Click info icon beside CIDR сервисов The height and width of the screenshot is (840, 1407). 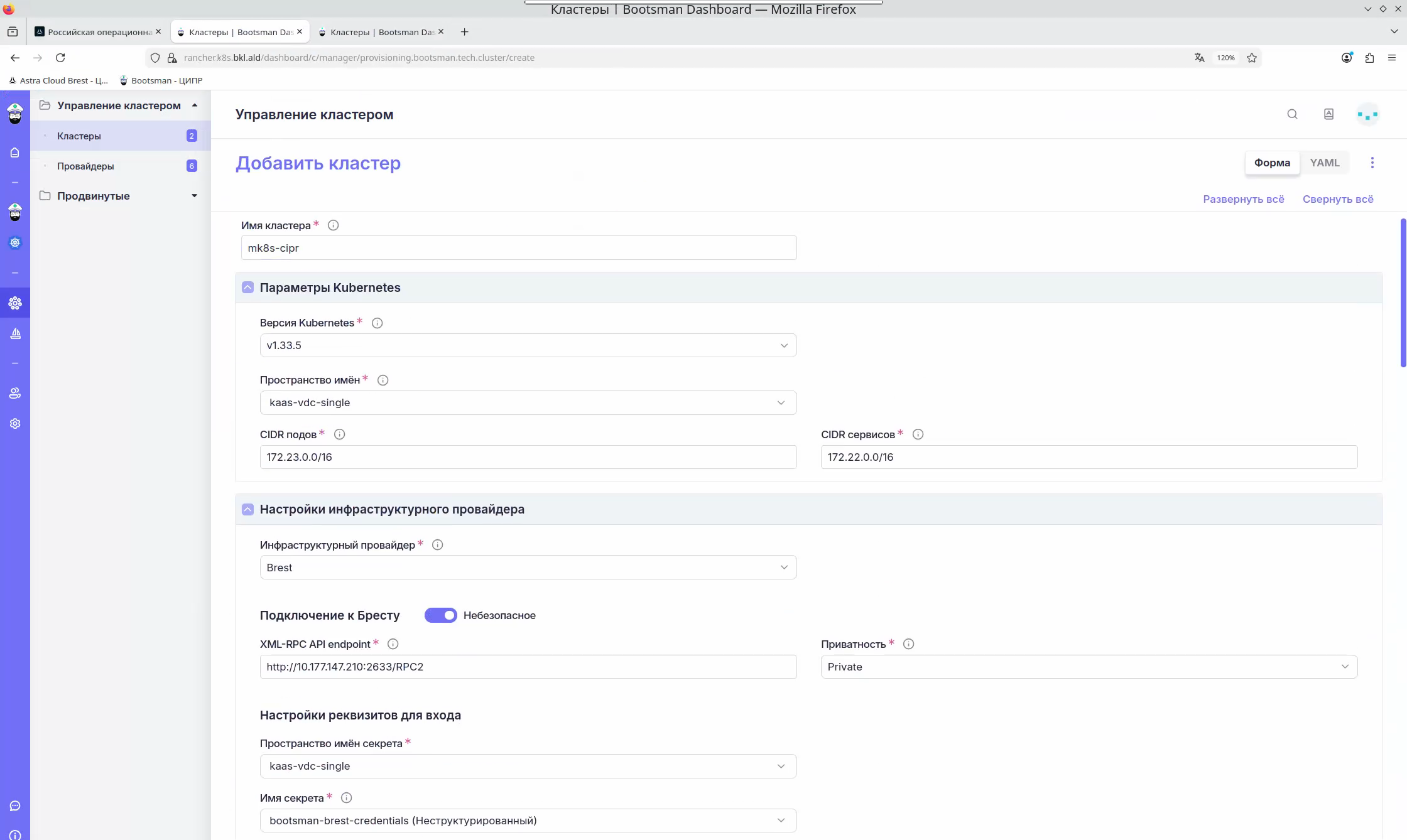[918, 434]
